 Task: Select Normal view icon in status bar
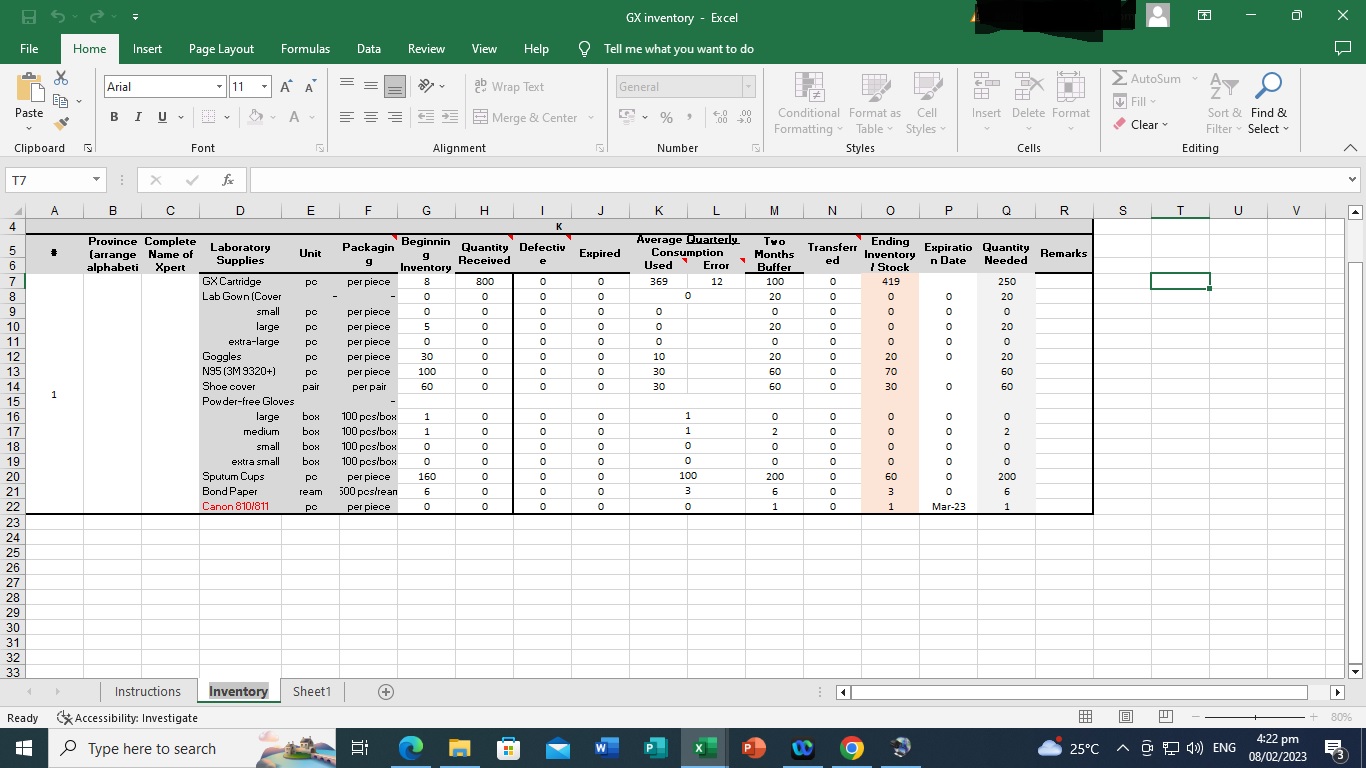click(x=1085, y=717)
